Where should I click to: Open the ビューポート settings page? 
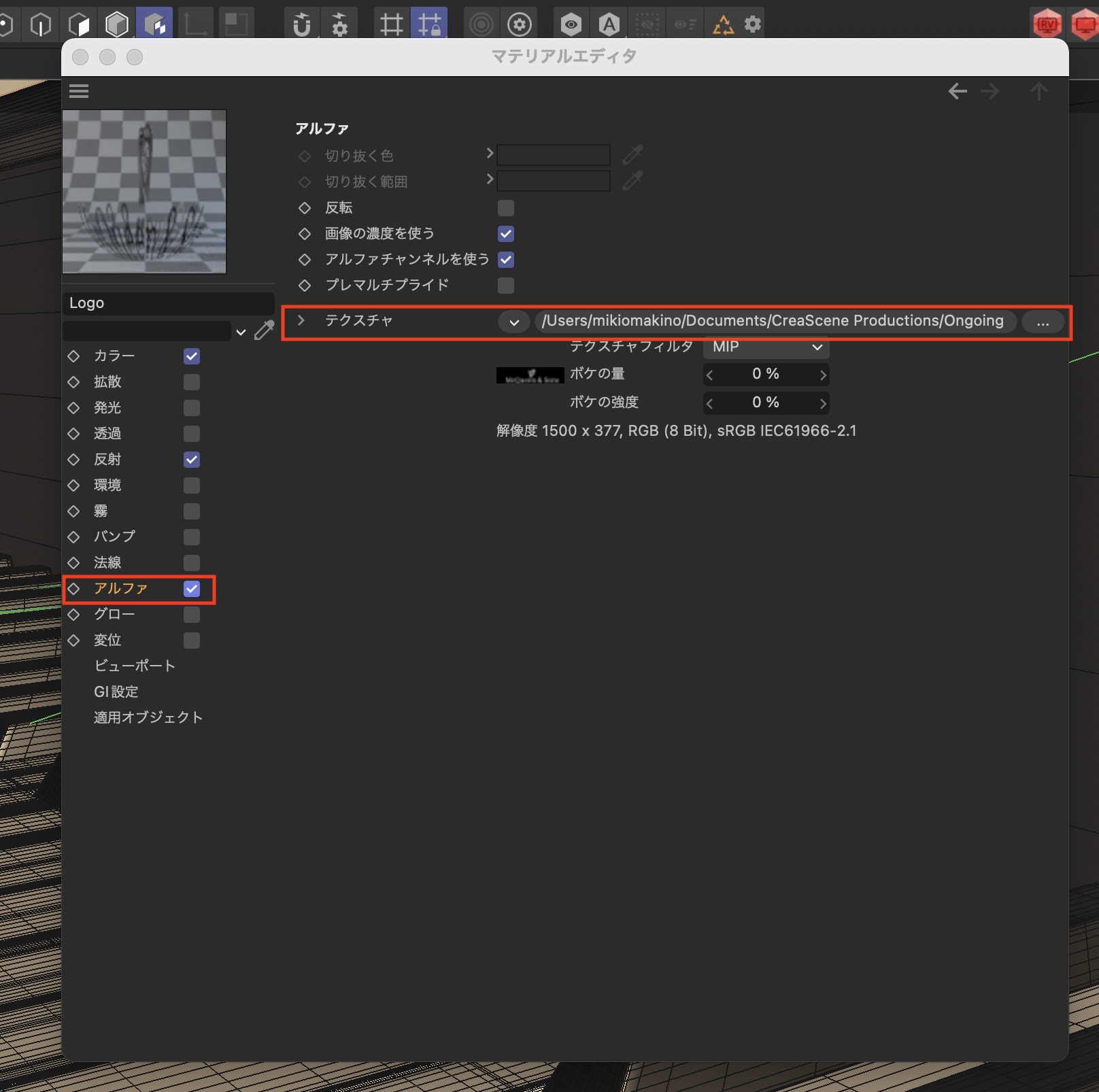coord(135,666)
